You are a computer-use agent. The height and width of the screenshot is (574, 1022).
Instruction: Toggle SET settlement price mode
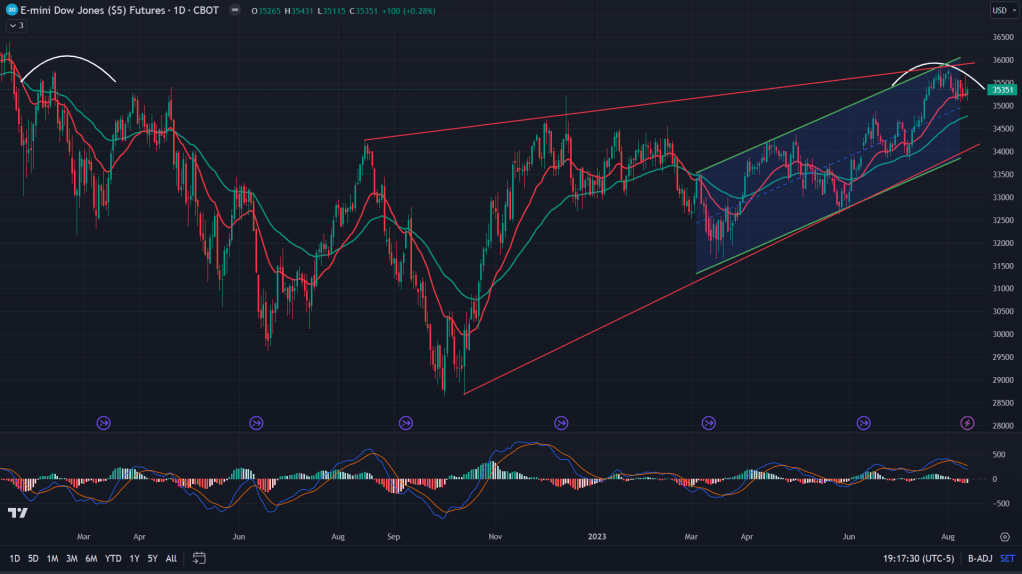(1007, 558)
